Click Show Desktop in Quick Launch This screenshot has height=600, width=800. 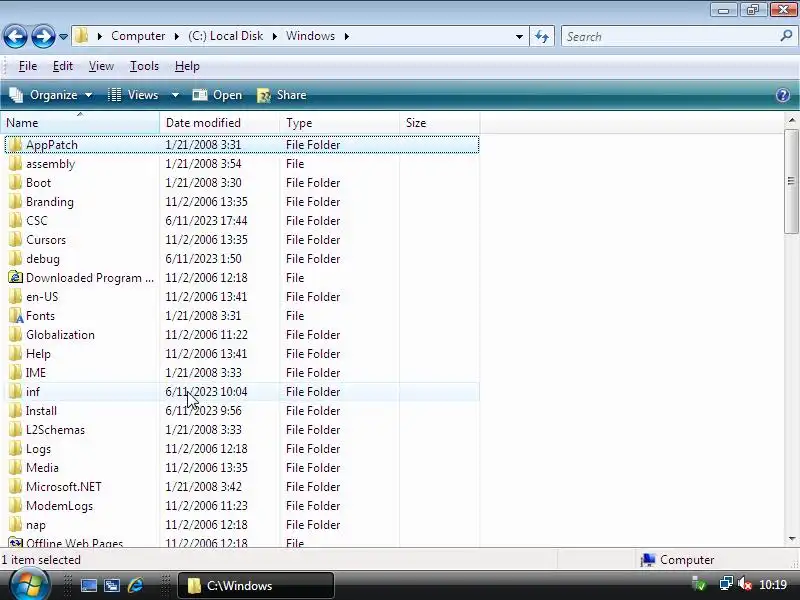point(89,586)
